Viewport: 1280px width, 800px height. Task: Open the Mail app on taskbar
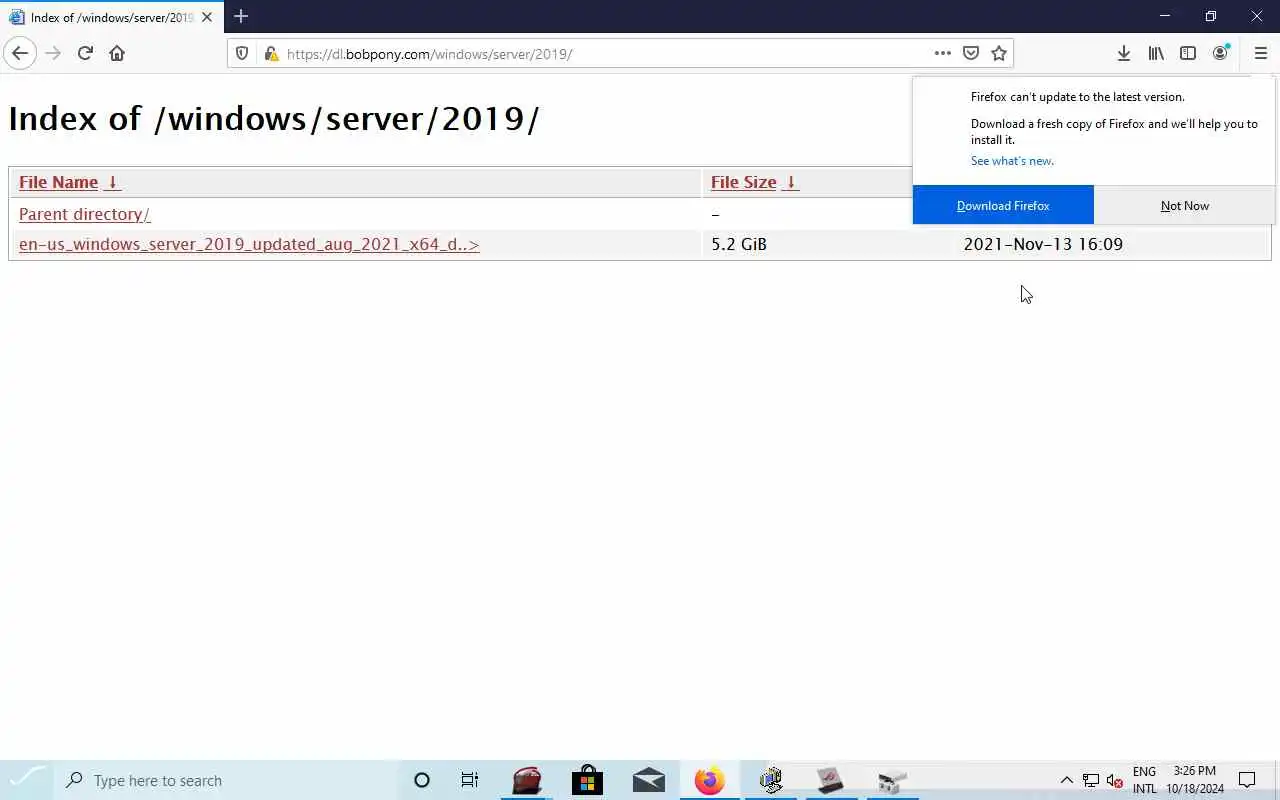point(648,780)
